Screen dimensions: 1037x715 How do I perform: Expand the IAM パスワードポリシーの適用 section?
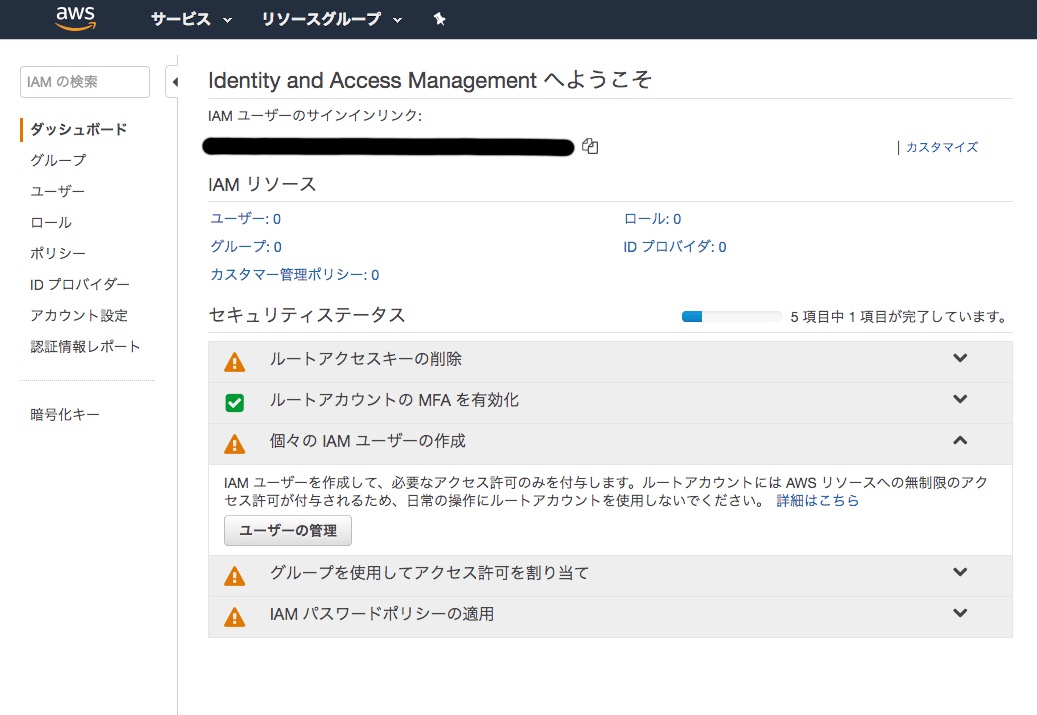[x=959, y=613]
